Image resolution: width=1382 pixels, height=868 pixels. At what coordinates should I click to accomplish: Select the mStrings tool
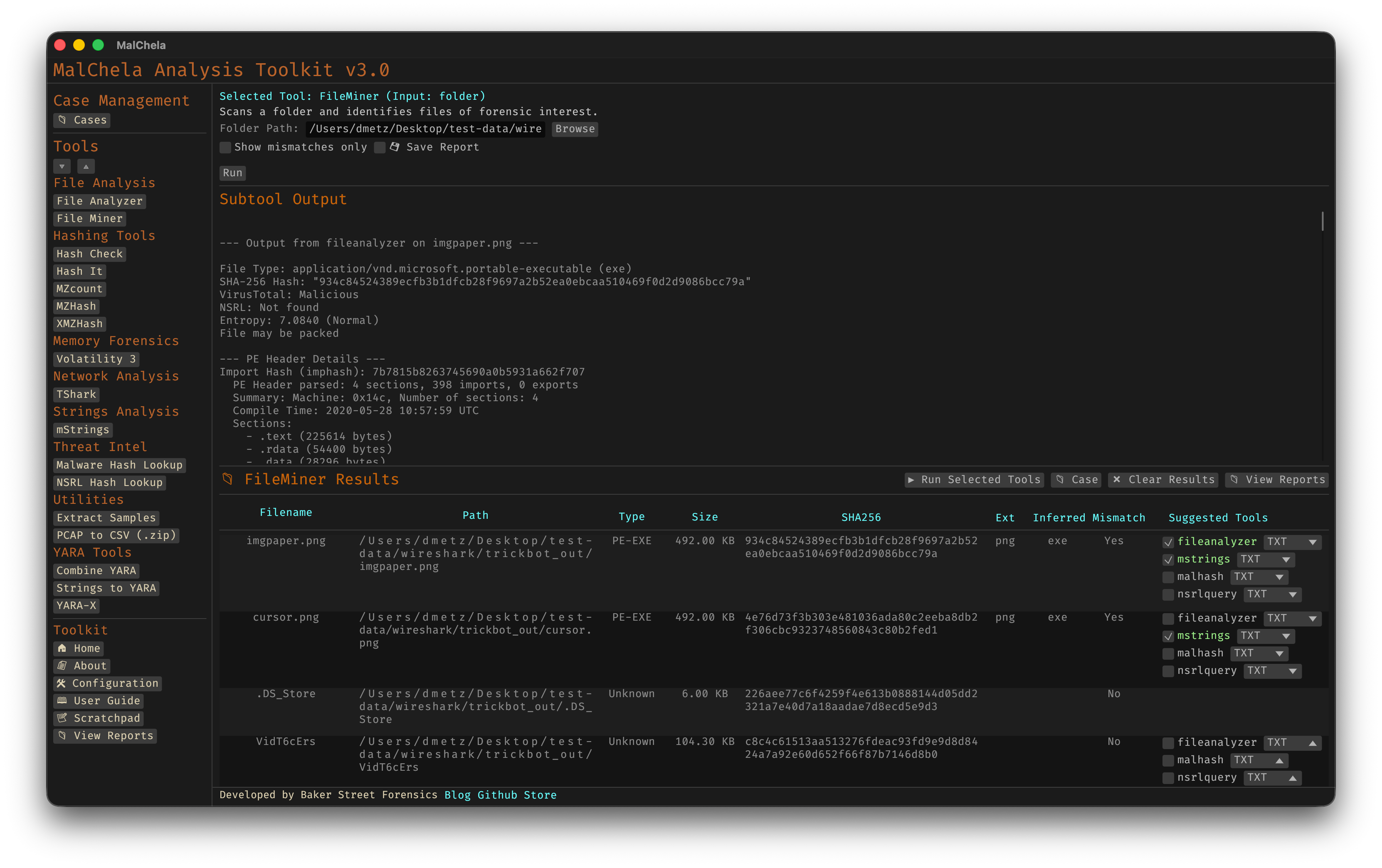[83, 430]
